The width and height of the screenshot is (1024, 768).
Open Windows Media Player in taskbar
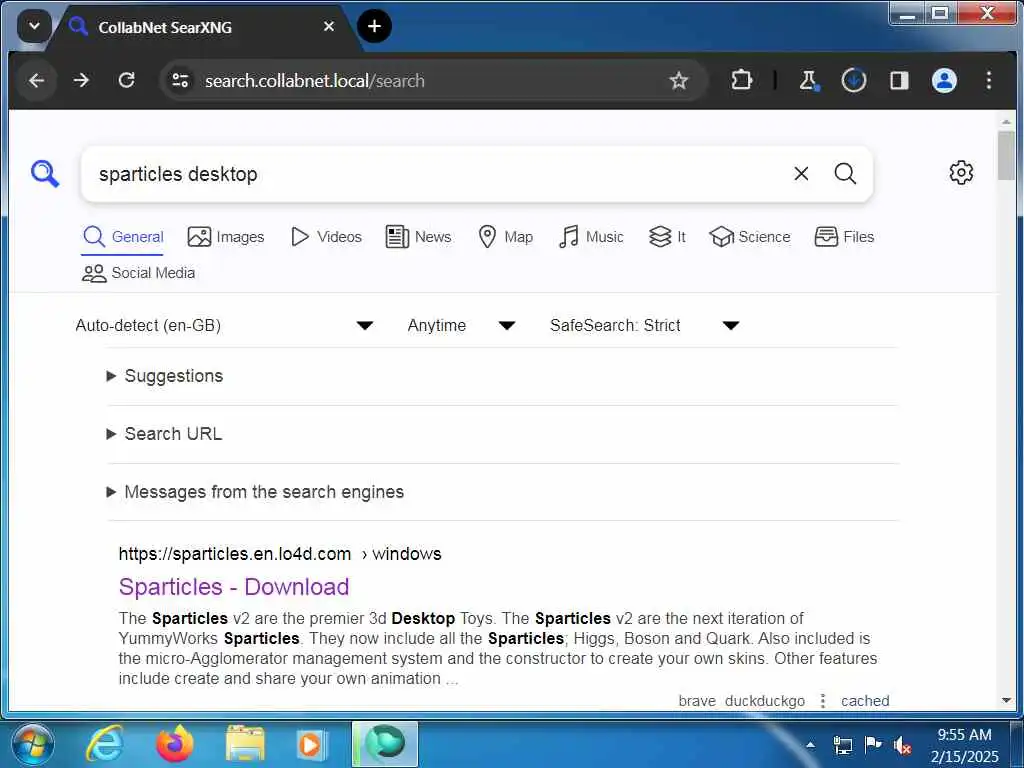point(310,744)
